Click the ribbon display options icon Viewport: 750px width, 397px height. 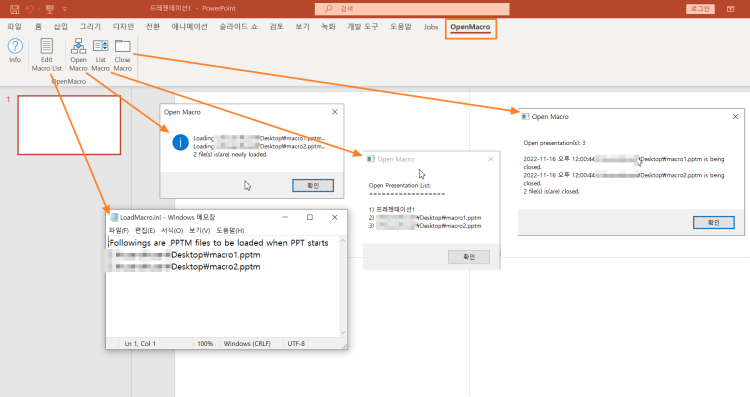[x=730, y=9]
